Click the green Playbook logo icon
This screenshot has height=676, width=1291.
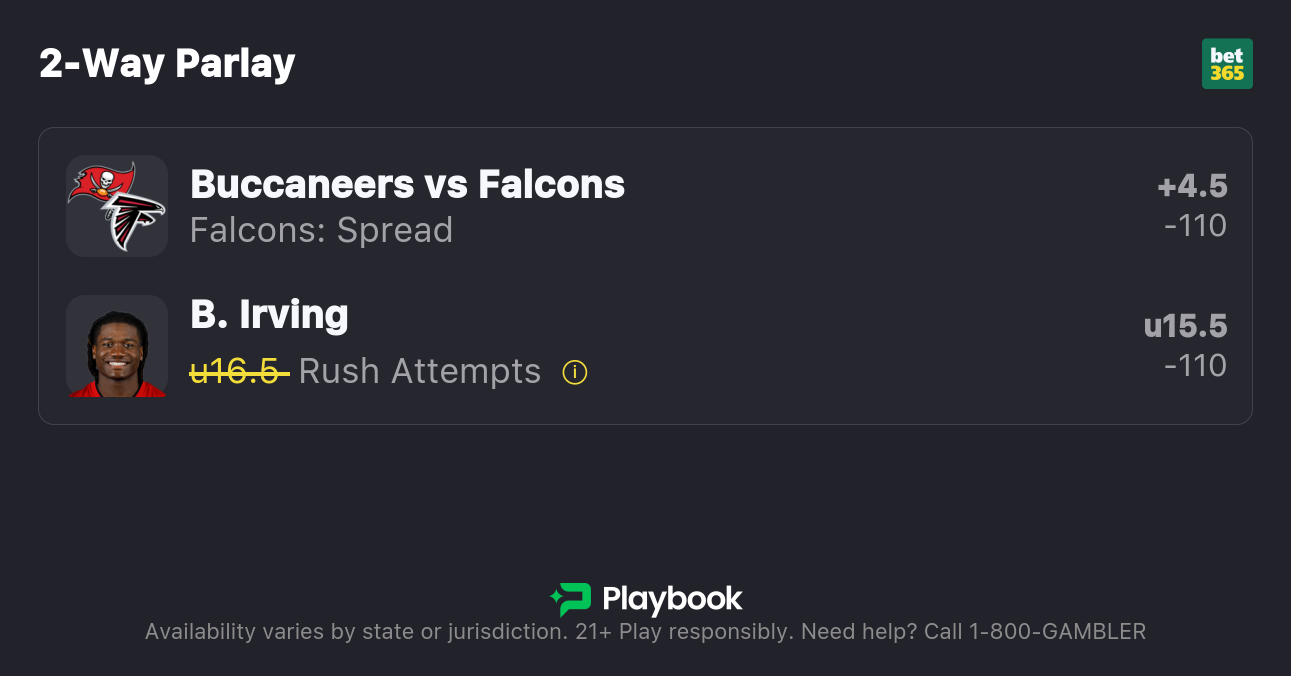point(571,599)
